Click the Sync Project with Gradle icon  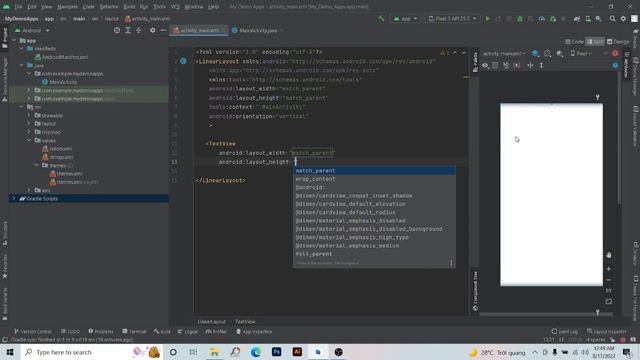[x=577, y=19]
